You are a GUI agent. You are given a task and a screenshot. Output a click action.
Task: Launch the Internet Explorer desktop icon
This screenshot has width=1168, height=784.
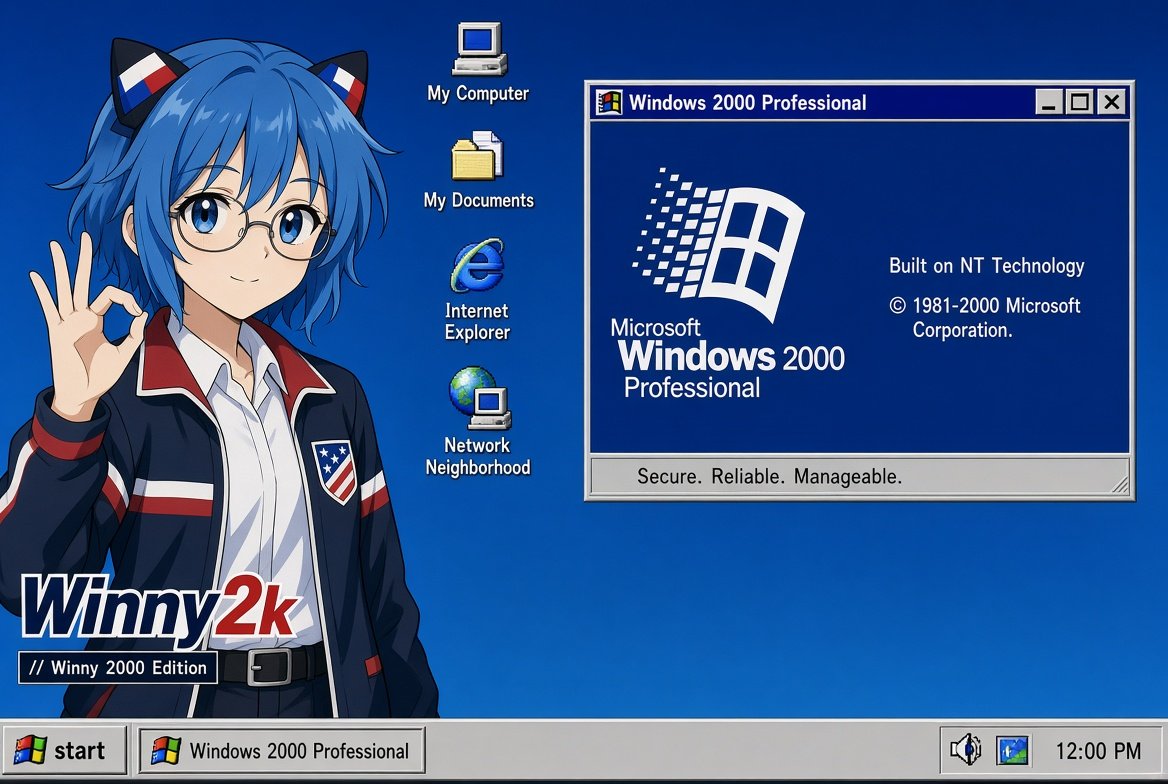pyautogui.click(x=477, y=265)
